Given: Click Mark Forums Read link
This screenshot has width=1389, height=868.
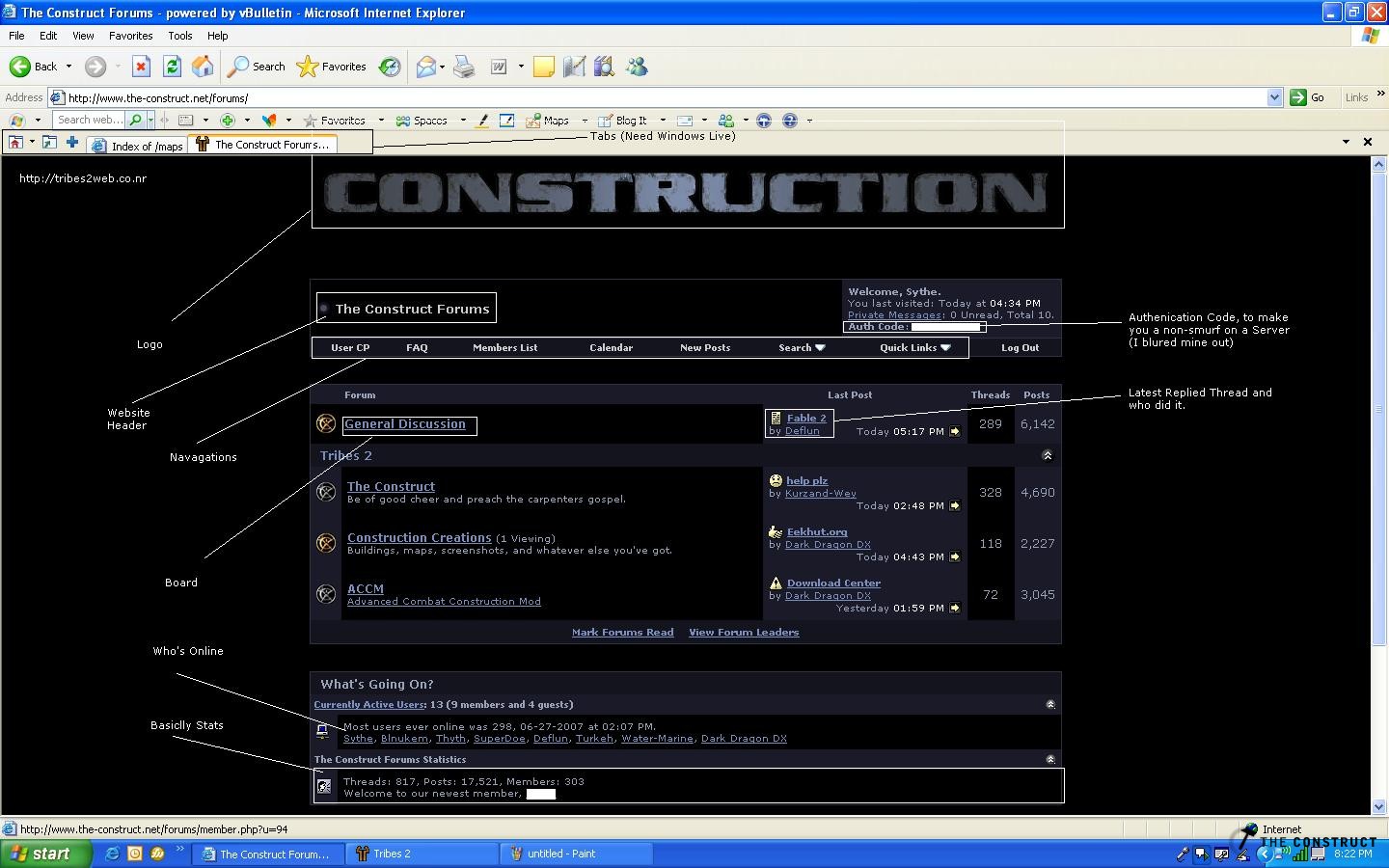Looking at the screenshot, I should coord(622,633).
